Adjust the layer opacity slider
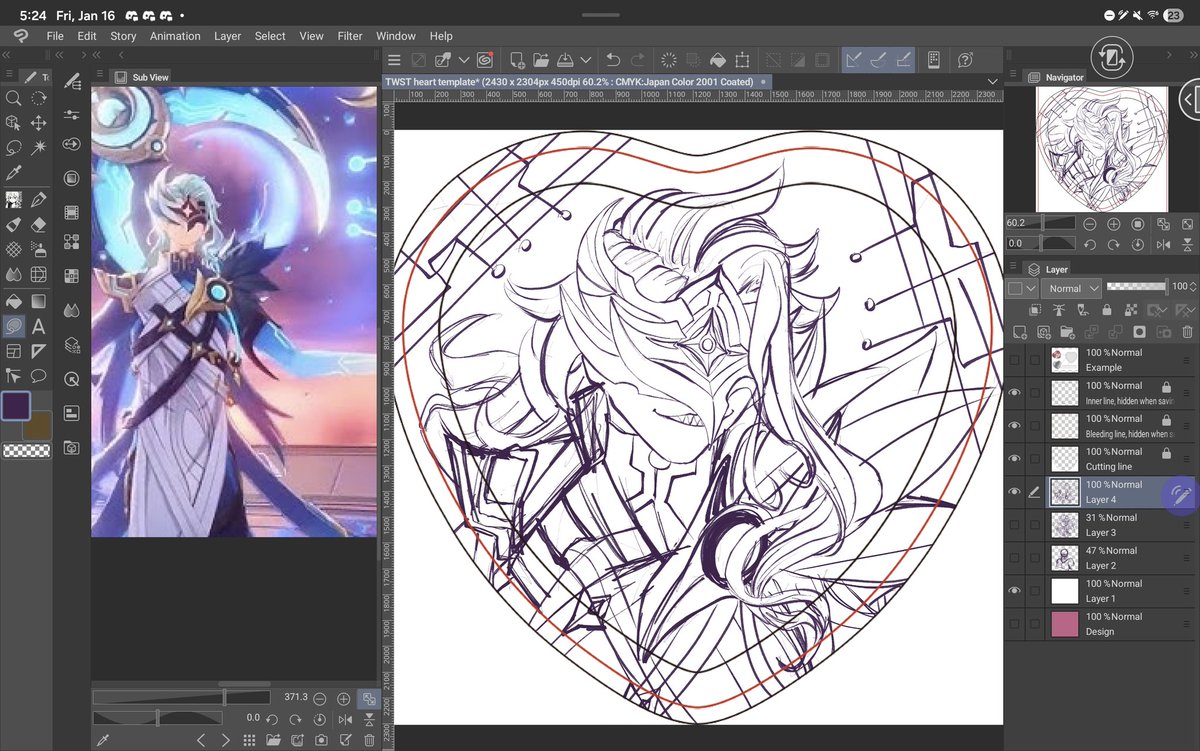This screenshot has width=1200, height=751. (1138, 287)
